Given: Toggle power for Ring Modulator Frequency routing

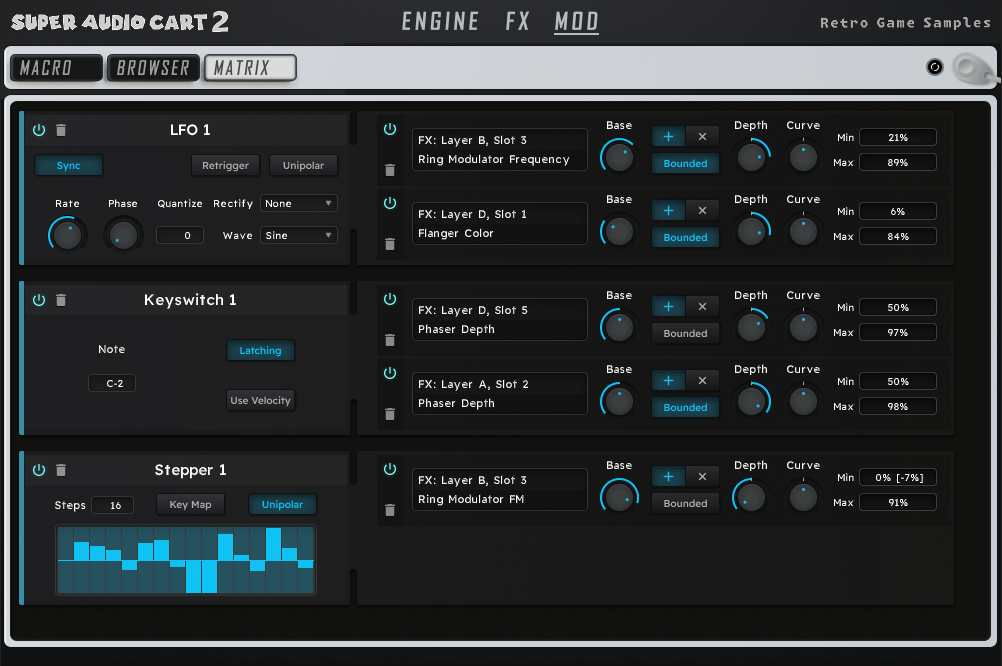Looking at the screenshot, I should (390, 130).
